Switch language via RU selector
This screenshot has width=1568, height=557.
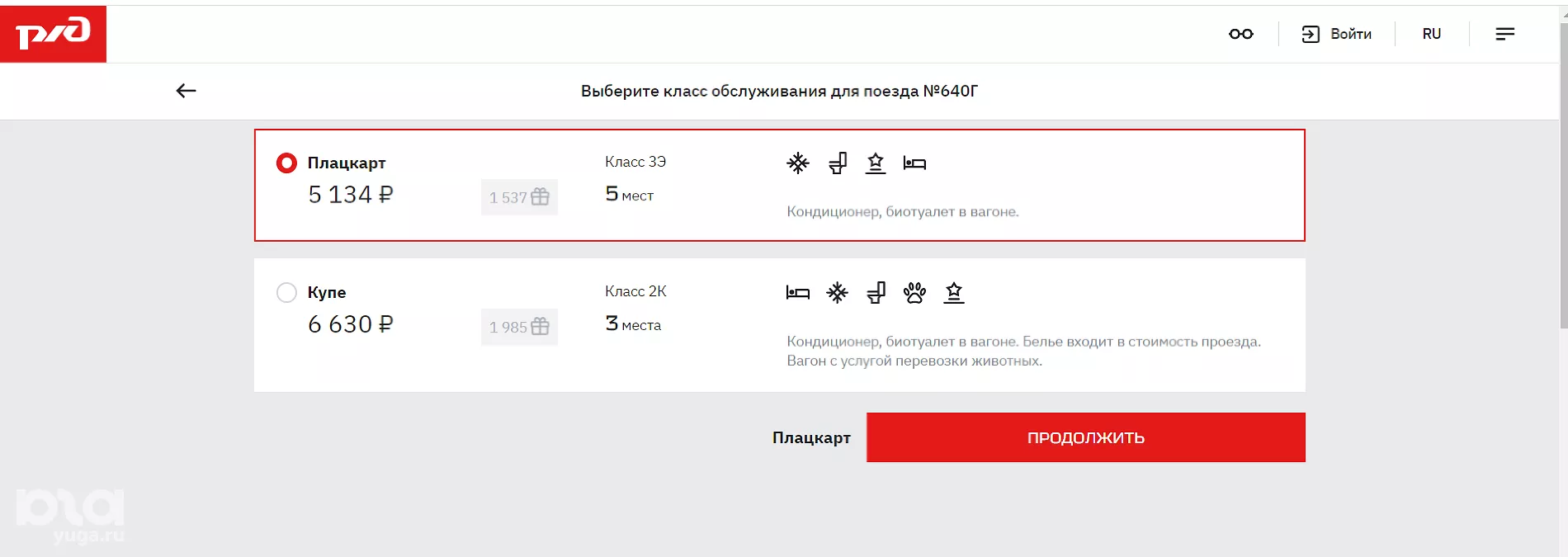click(x=1431, y=34)
